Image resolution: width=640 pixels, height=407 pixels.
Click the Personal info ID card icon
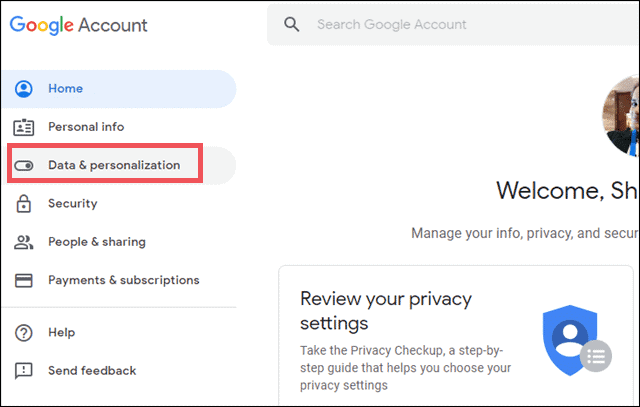(25, 127)
